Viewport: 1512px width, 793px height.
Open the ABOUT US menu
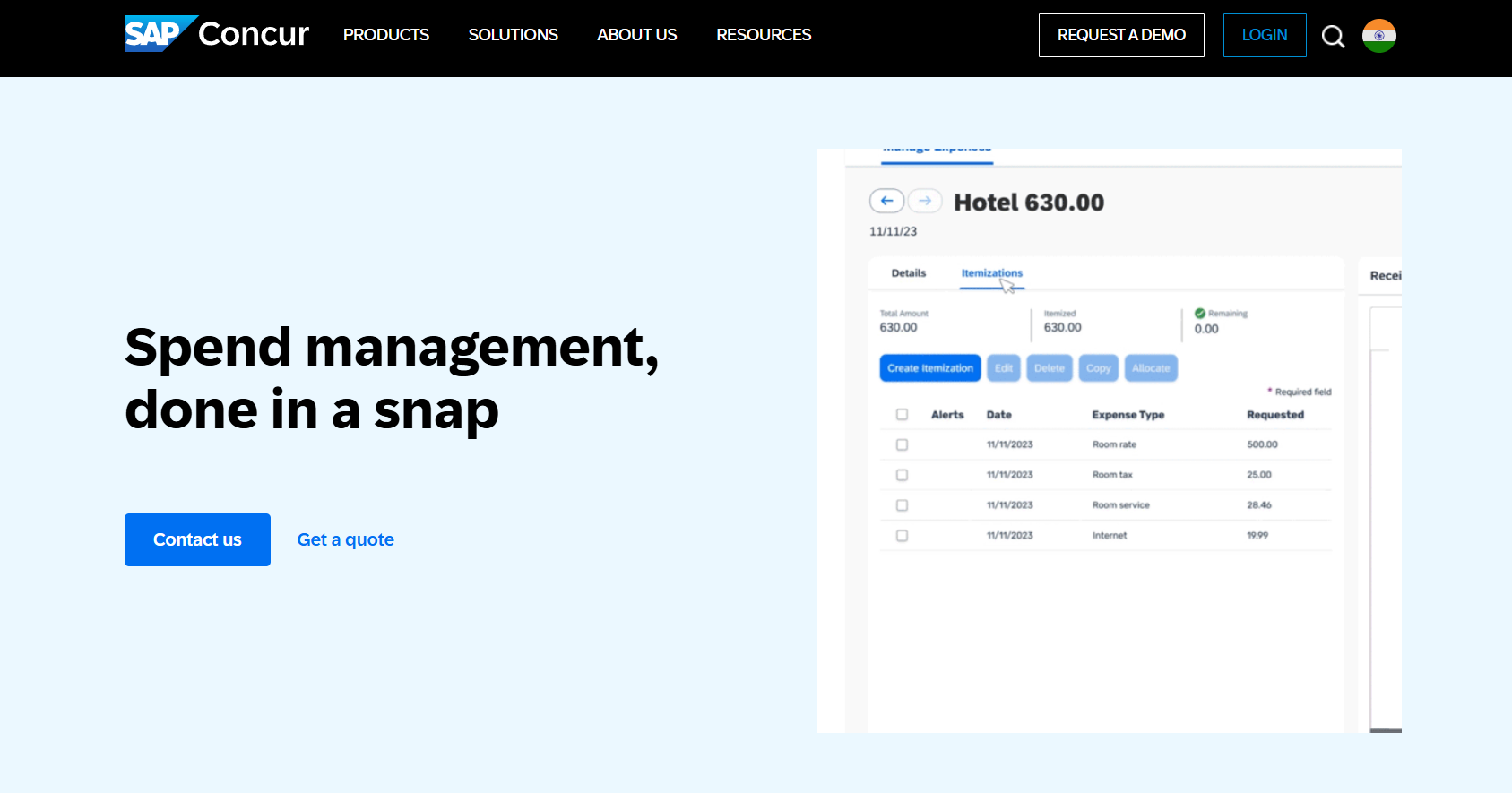coord(637,35)
